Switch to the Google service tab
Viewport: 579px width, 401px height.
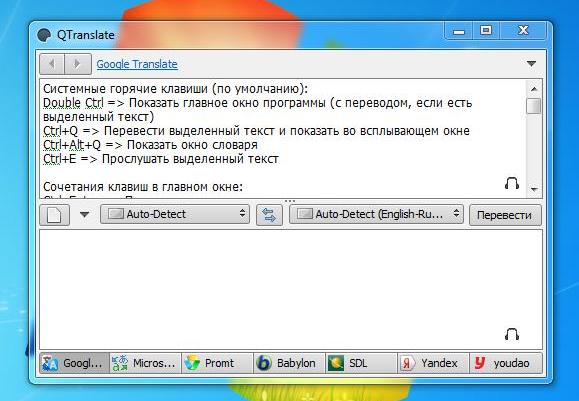[x=74, y=363]
